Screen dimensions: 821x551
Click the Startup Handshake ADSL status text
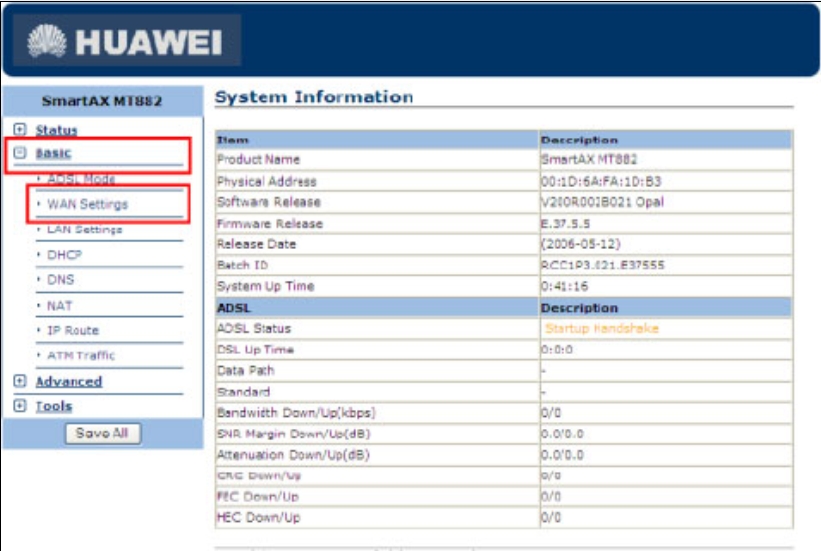click(x=602, y=328)
